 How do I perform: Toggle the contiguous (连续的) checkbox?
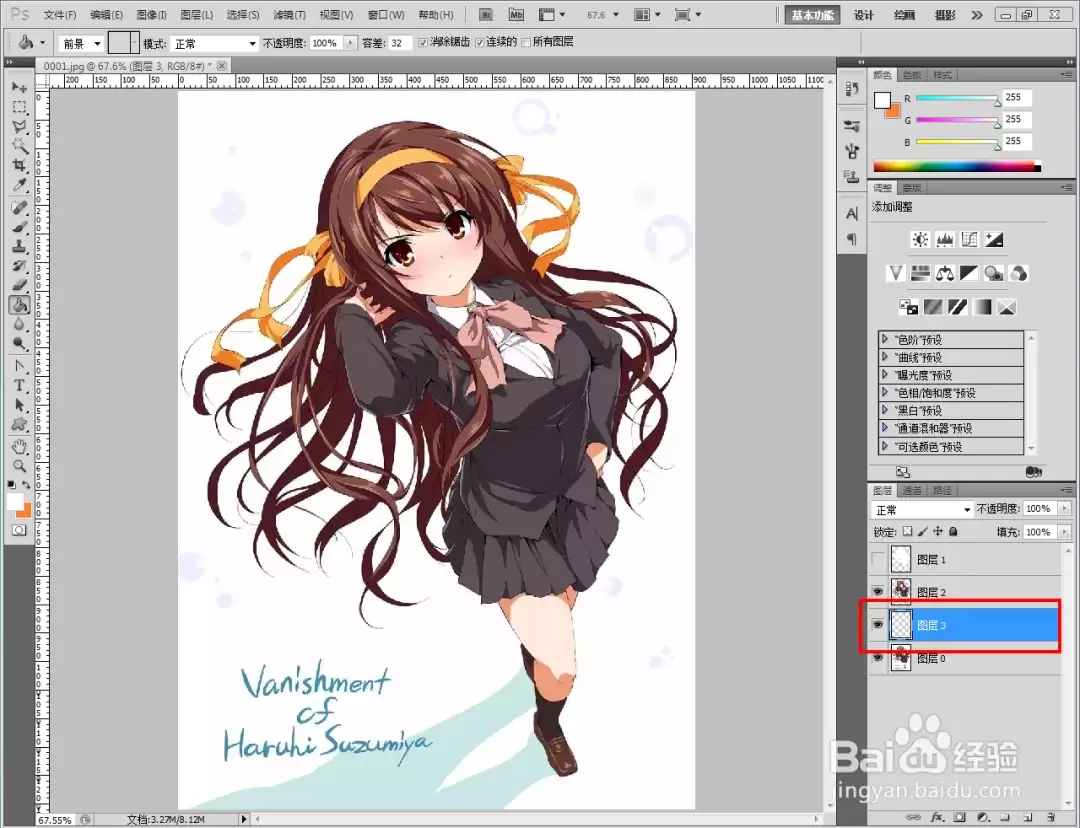479,43
